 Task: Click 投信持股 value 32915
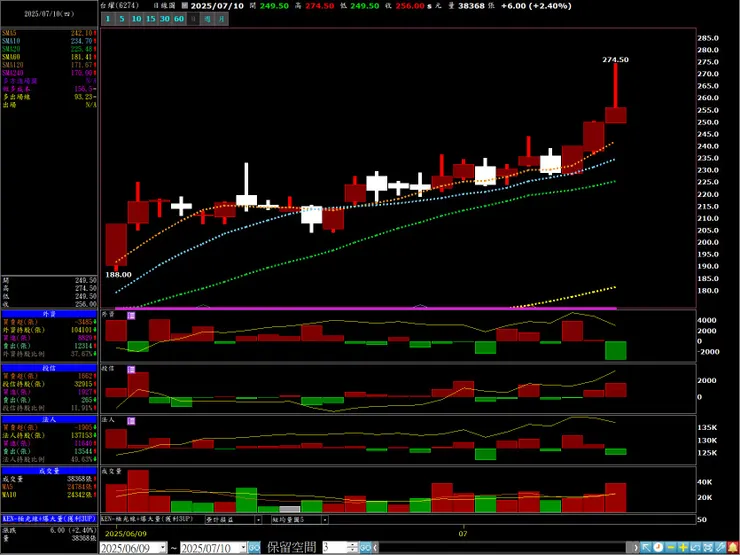click(84, 384)
